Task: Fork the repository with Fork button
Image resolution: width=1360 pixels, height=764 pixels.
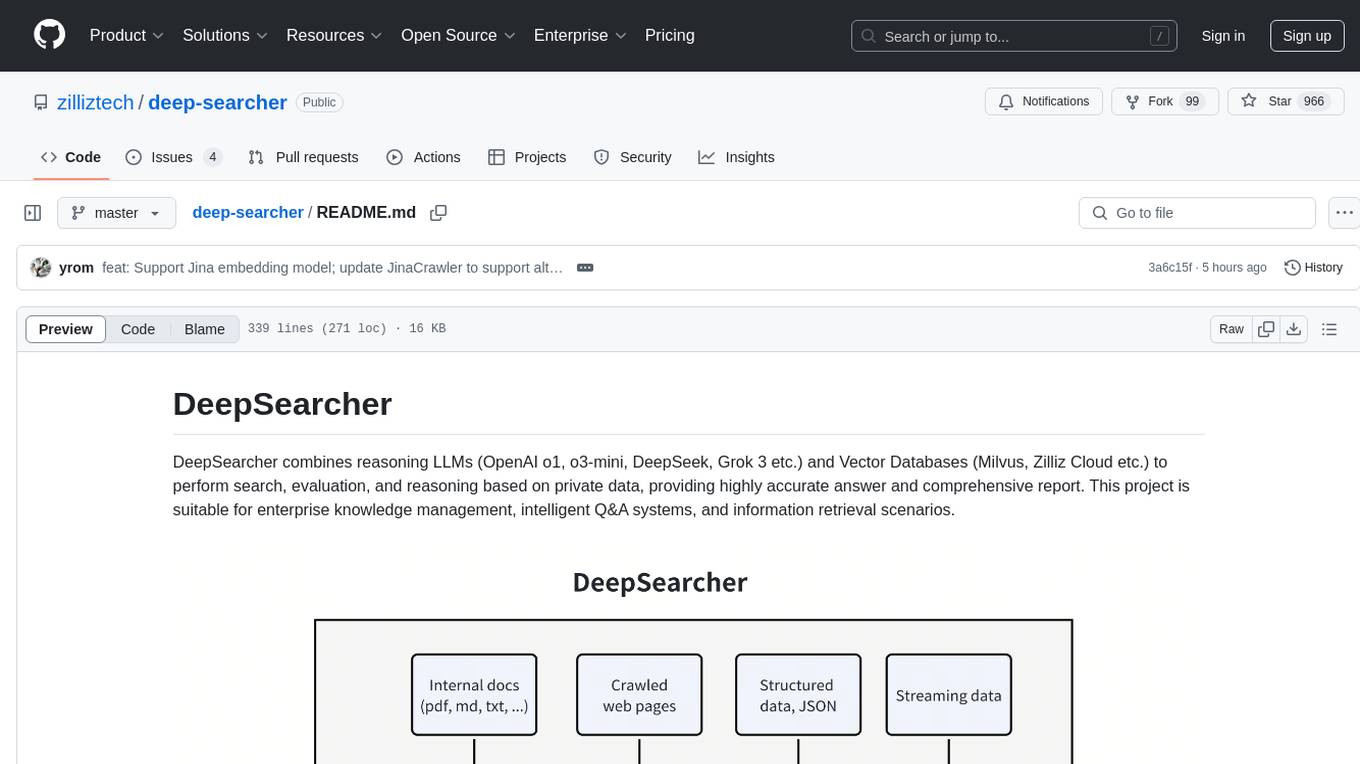Action: (x=1164, y=102)
